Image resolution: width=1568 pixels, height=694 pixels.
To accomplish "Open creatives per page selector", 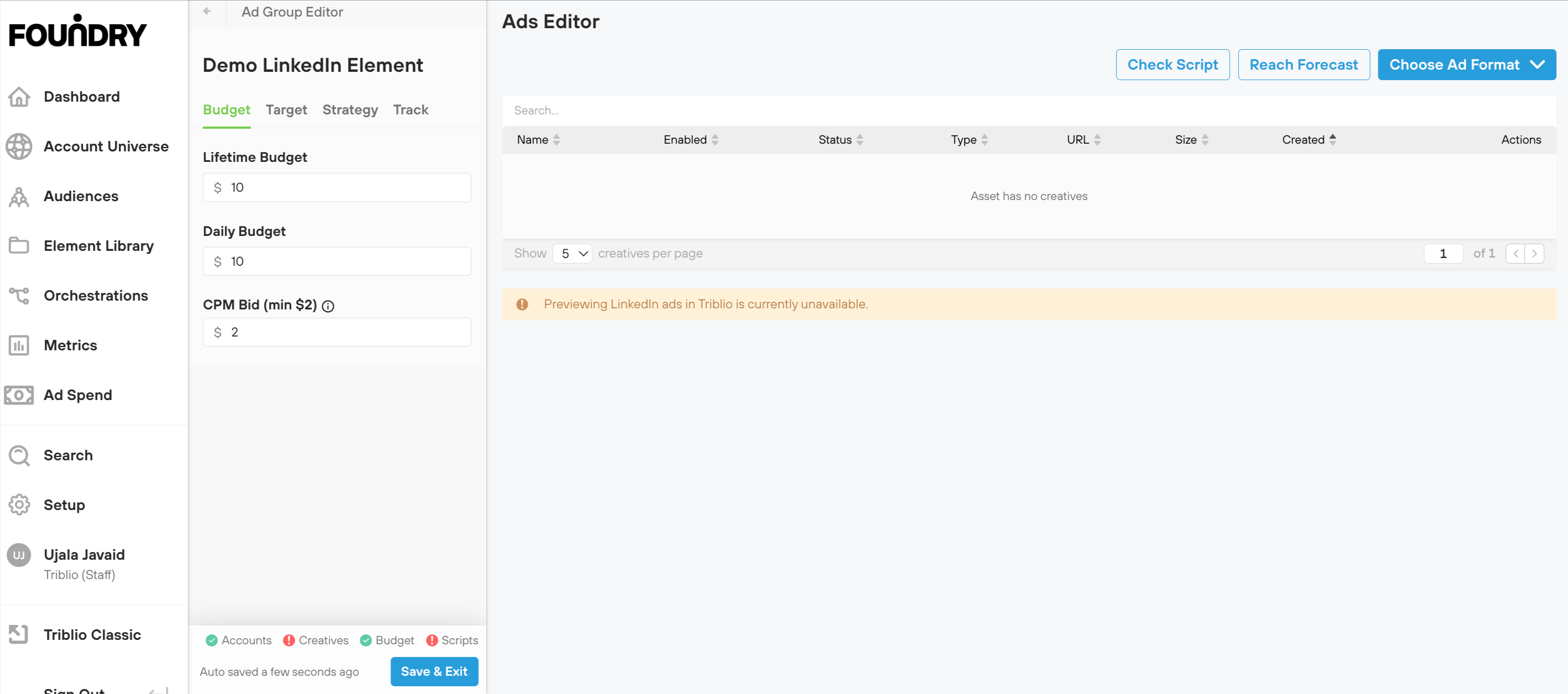I will [572, 254].
